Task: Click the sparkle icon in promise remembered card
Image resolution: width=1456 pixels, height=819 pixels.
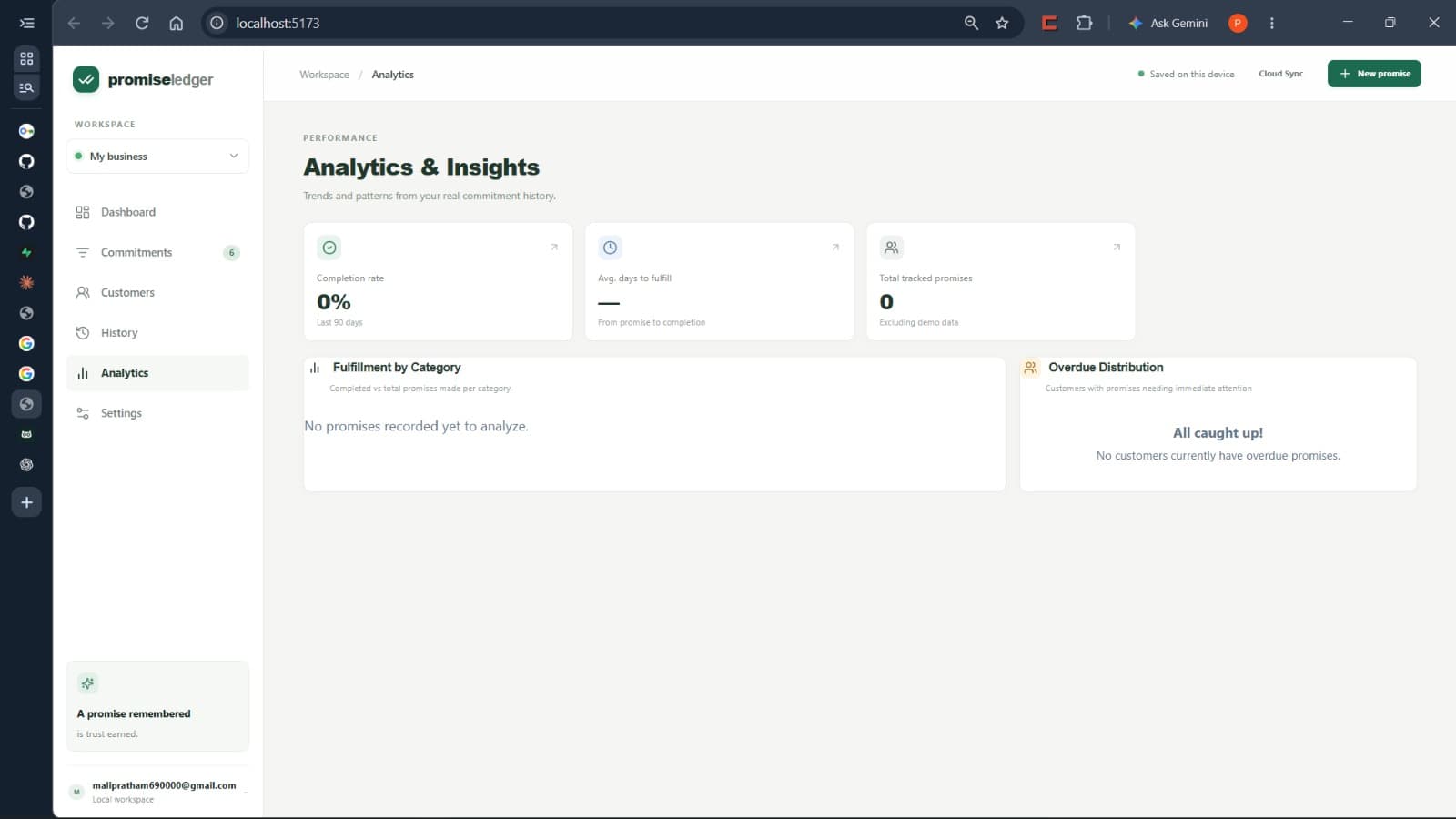Action: (x=87, y=683)
